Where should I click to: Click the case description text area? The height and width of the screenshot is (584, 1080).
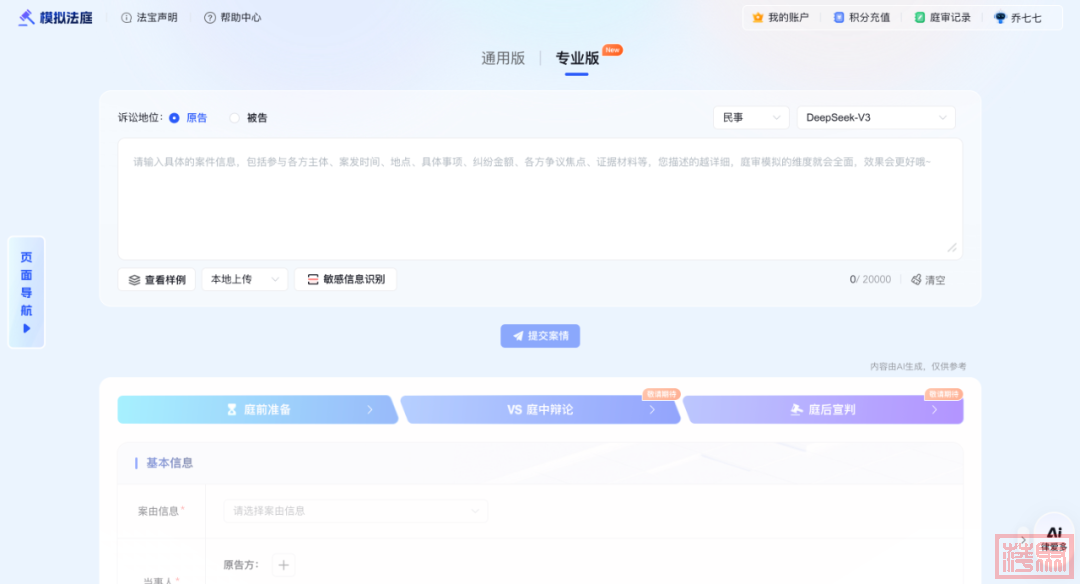point(540,200)
